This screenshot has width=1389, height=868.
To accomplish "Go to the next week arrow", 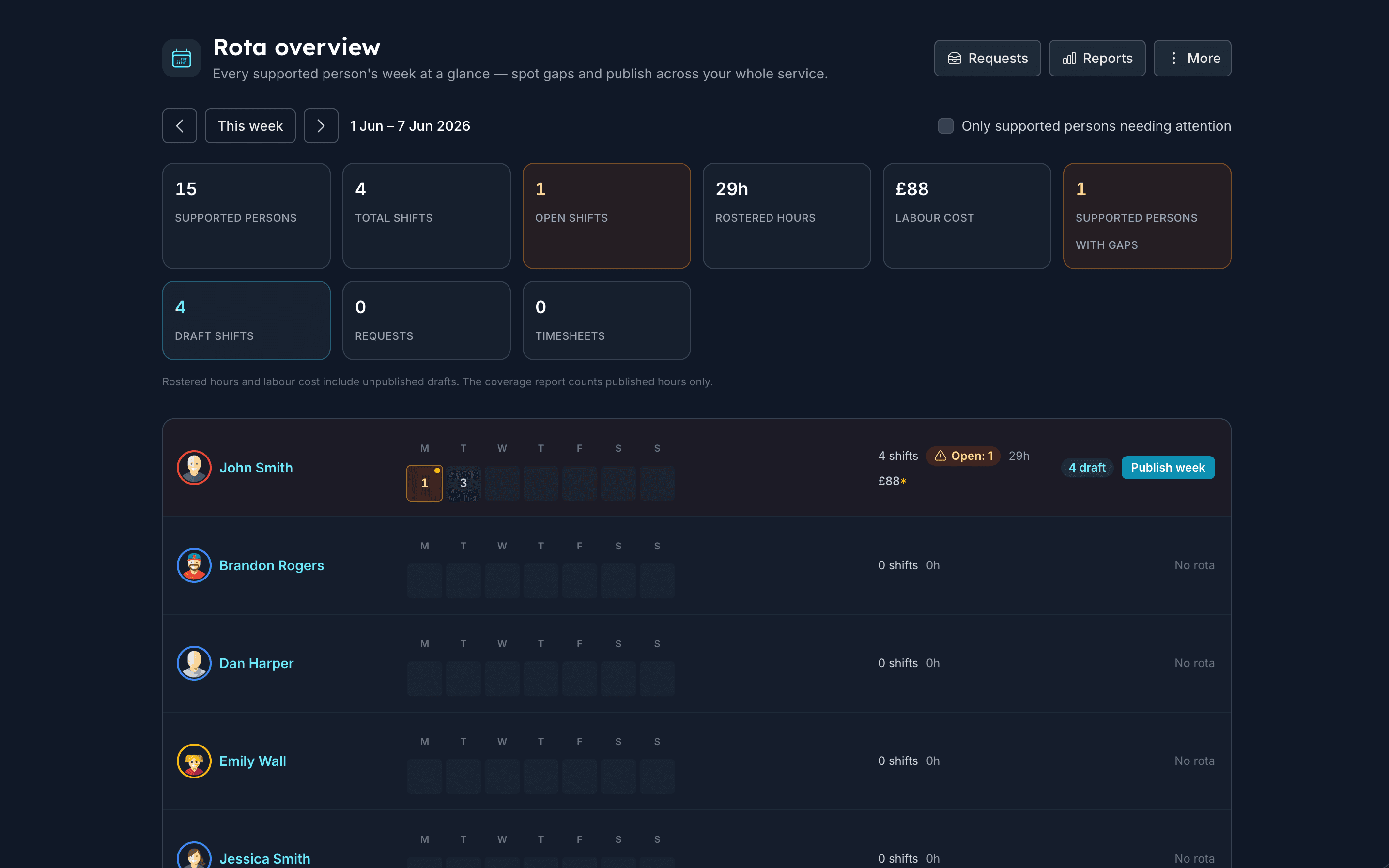I will pyautogui.click(x=321, y=126).
